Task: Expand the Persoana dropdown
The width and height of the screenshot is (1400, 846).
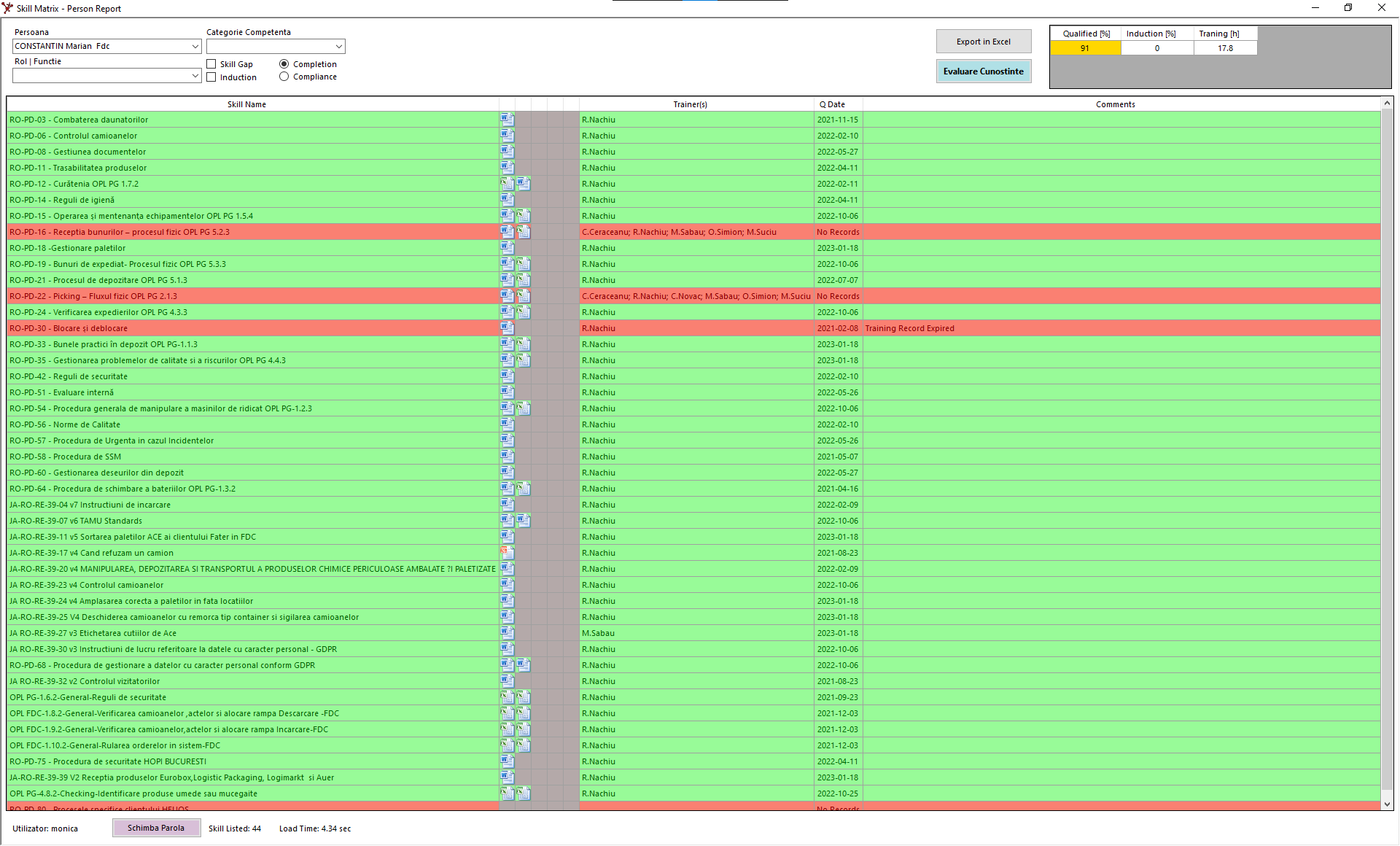Action: [x=195, y=46]
